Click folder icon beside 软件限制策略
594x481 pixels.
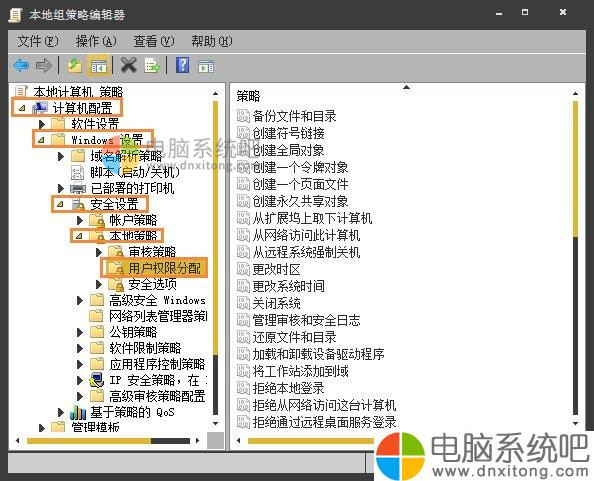[97, 348]
